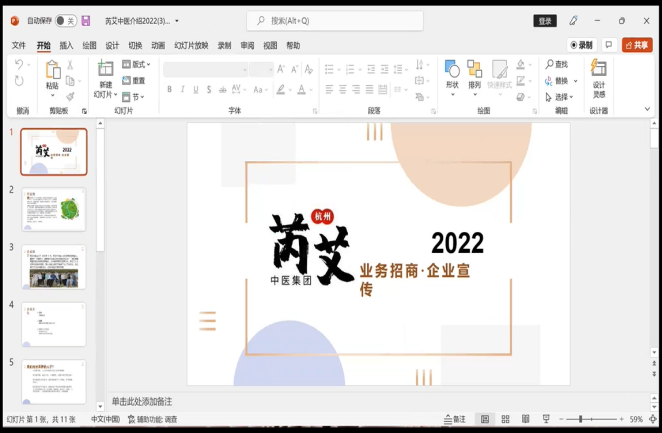
Task: Toggle bold text formatting
Action: (x=169, y=89)
